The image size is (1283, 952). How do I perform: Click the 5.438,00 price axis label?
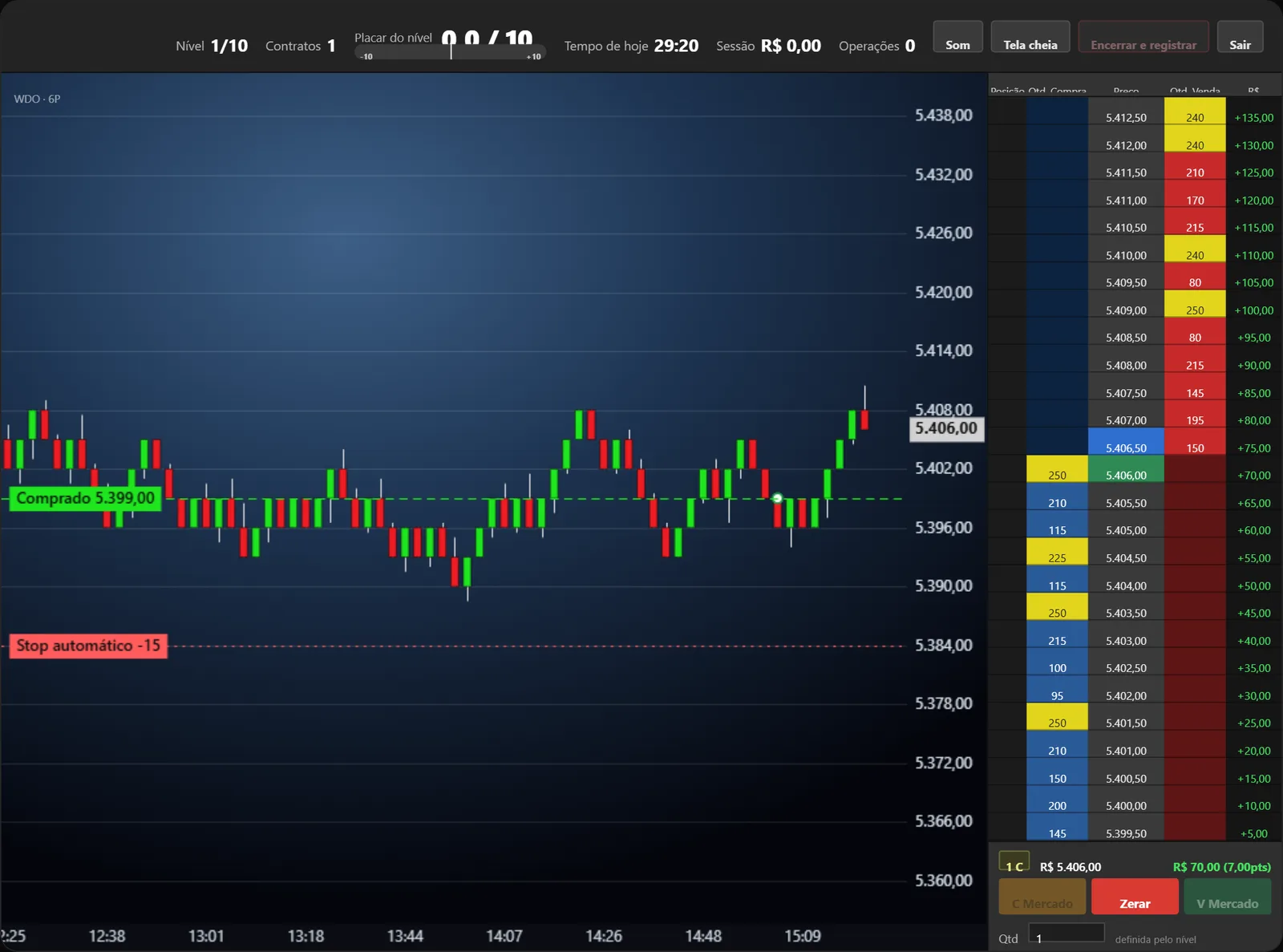pos(944,115)
